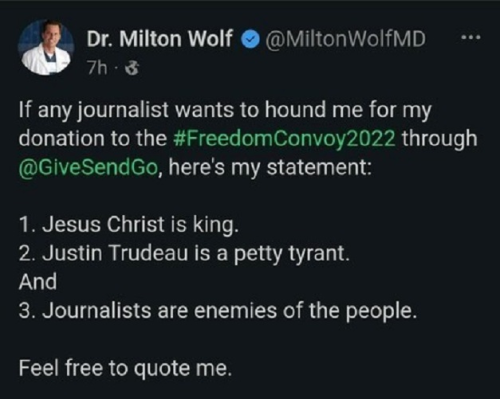Image resolution: width=500 pixels, height=399 pixels.
Task: Click the blank gap above the numbered list
Action: pos(250,196)
